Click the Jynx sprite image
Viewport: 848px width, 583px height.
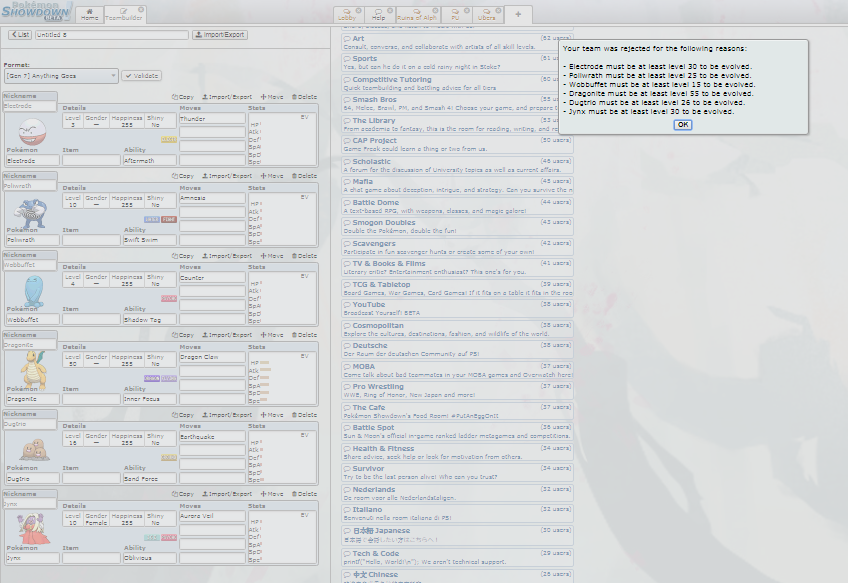(x=34, y=528)
